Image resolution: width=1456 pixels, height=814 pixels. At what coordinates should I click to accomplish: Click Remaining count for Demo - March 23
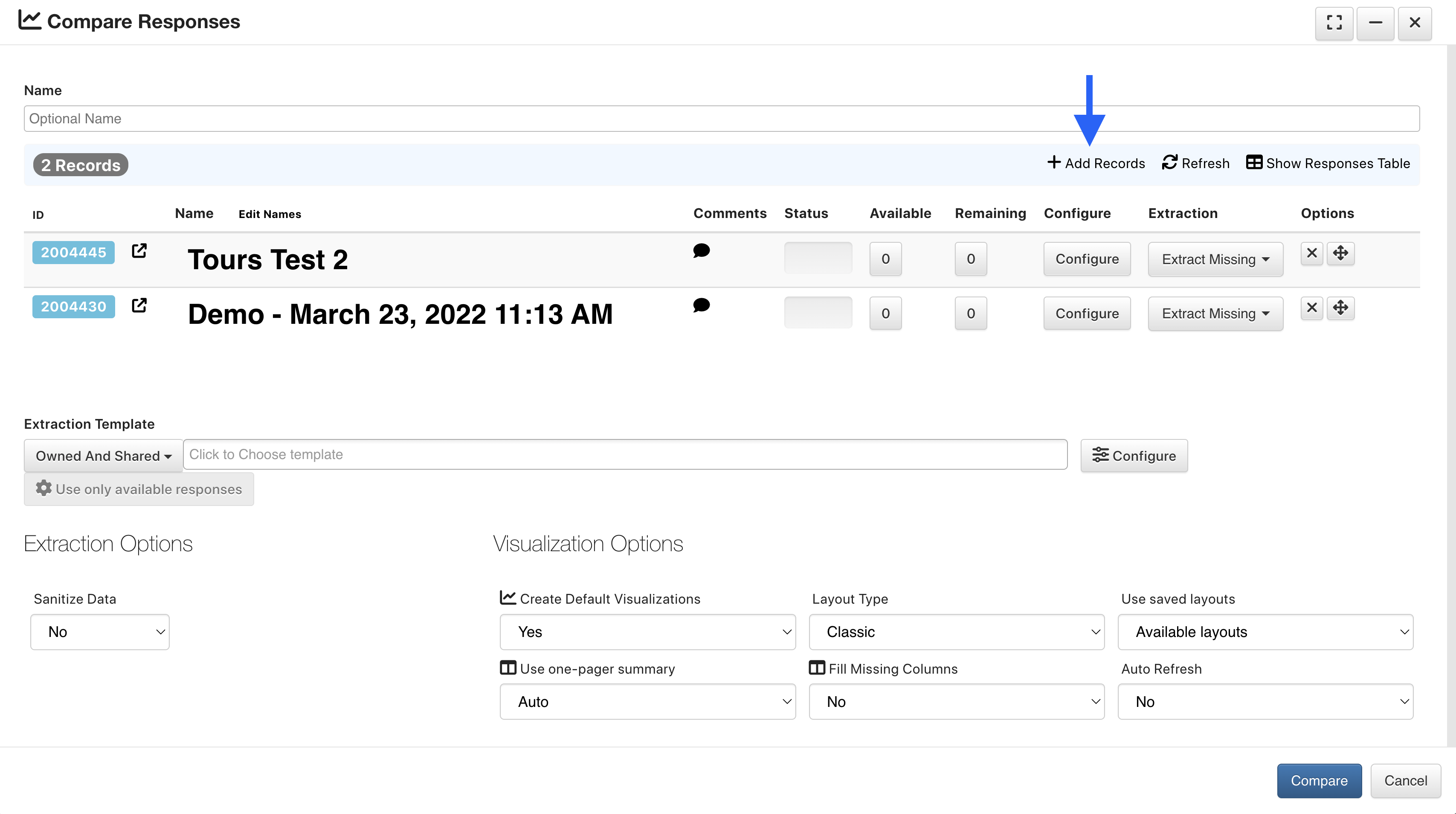[971, 314]
